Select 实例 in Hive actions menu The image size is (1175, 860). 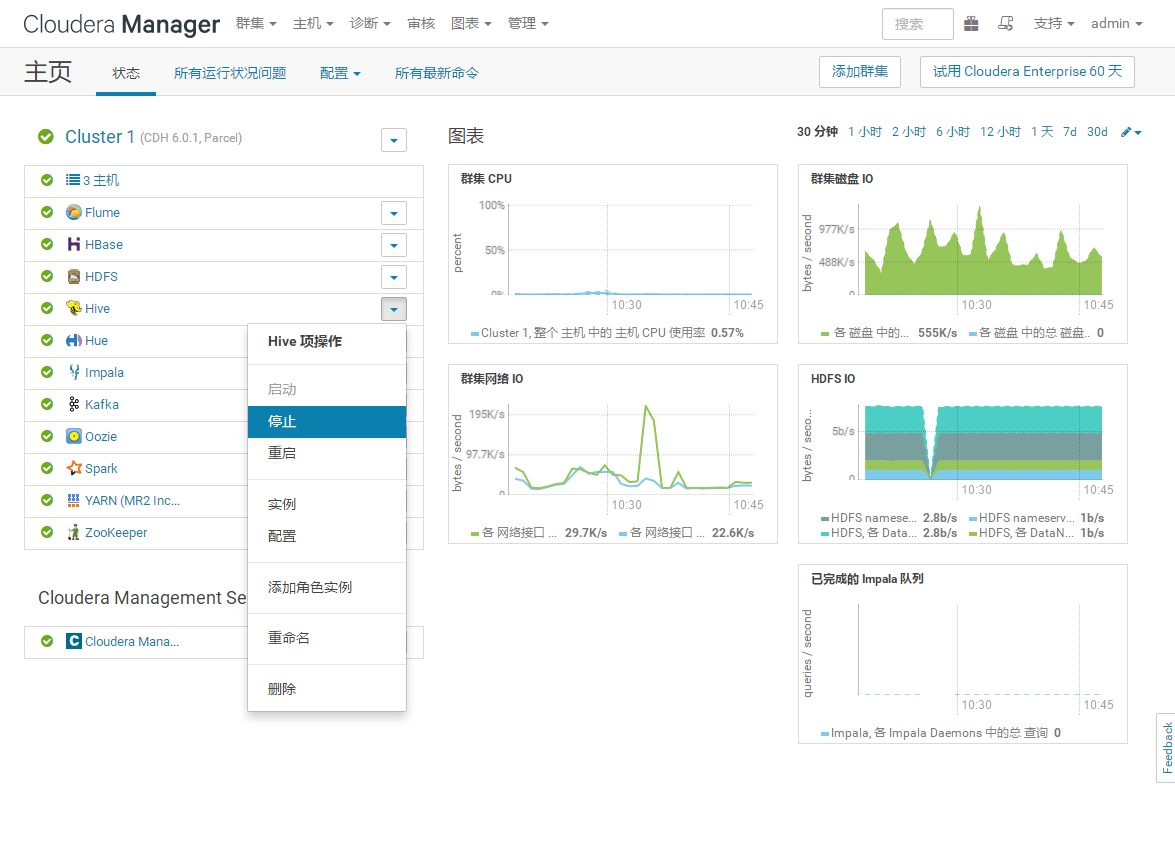point(327,504)
